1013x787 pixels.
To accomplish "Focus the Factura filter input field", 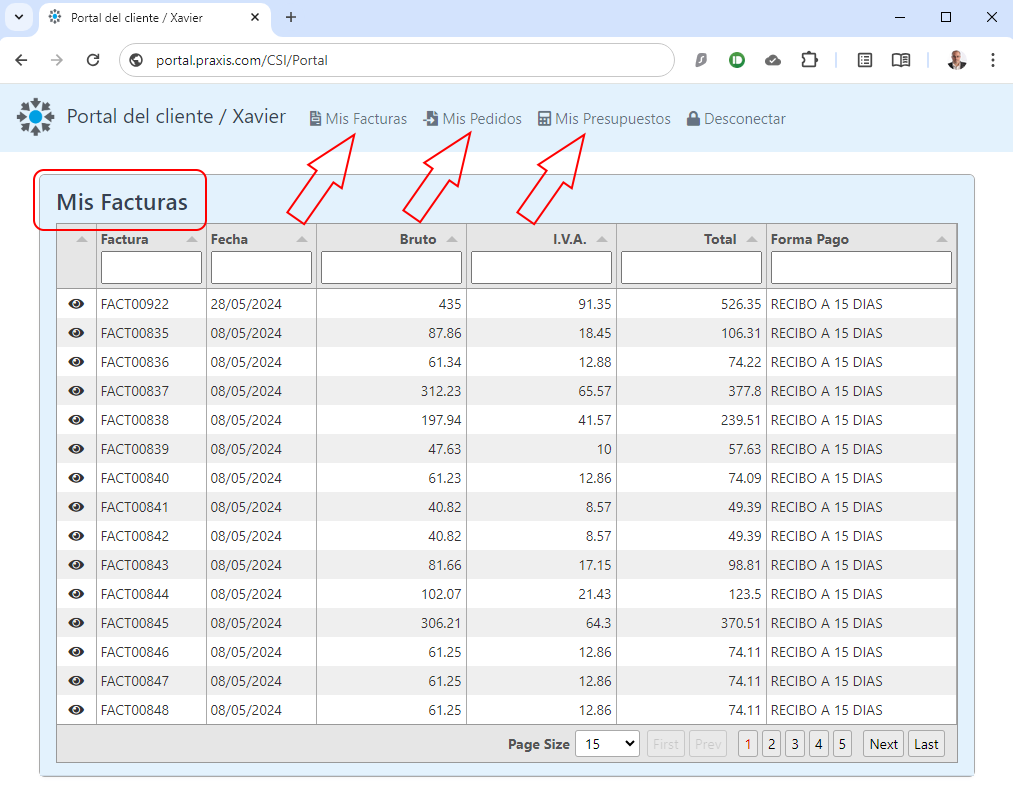I will click(151, 268).
